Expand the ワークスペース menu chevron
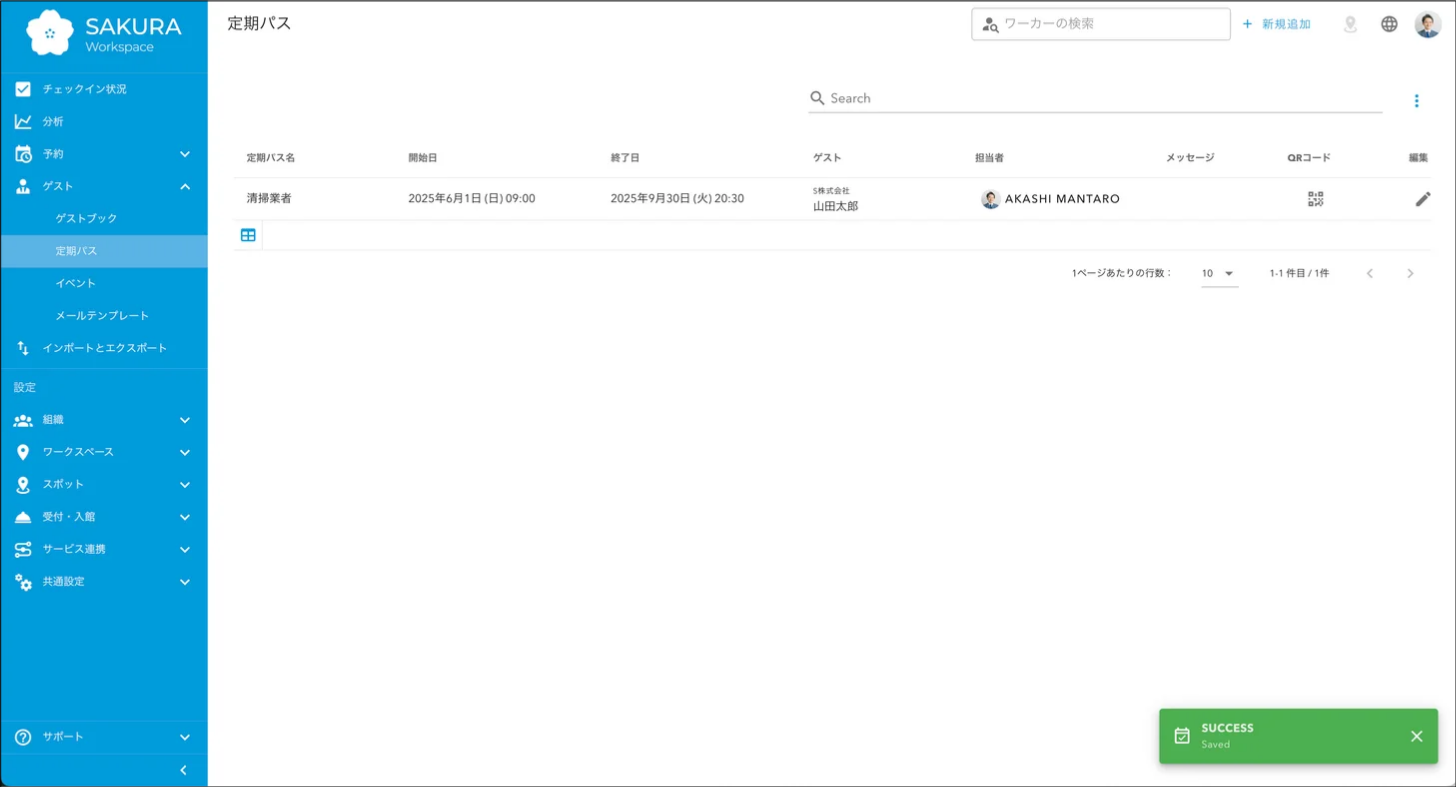Screen dimensions: 1456x787 pyautogui.click(x=184, y=452)
